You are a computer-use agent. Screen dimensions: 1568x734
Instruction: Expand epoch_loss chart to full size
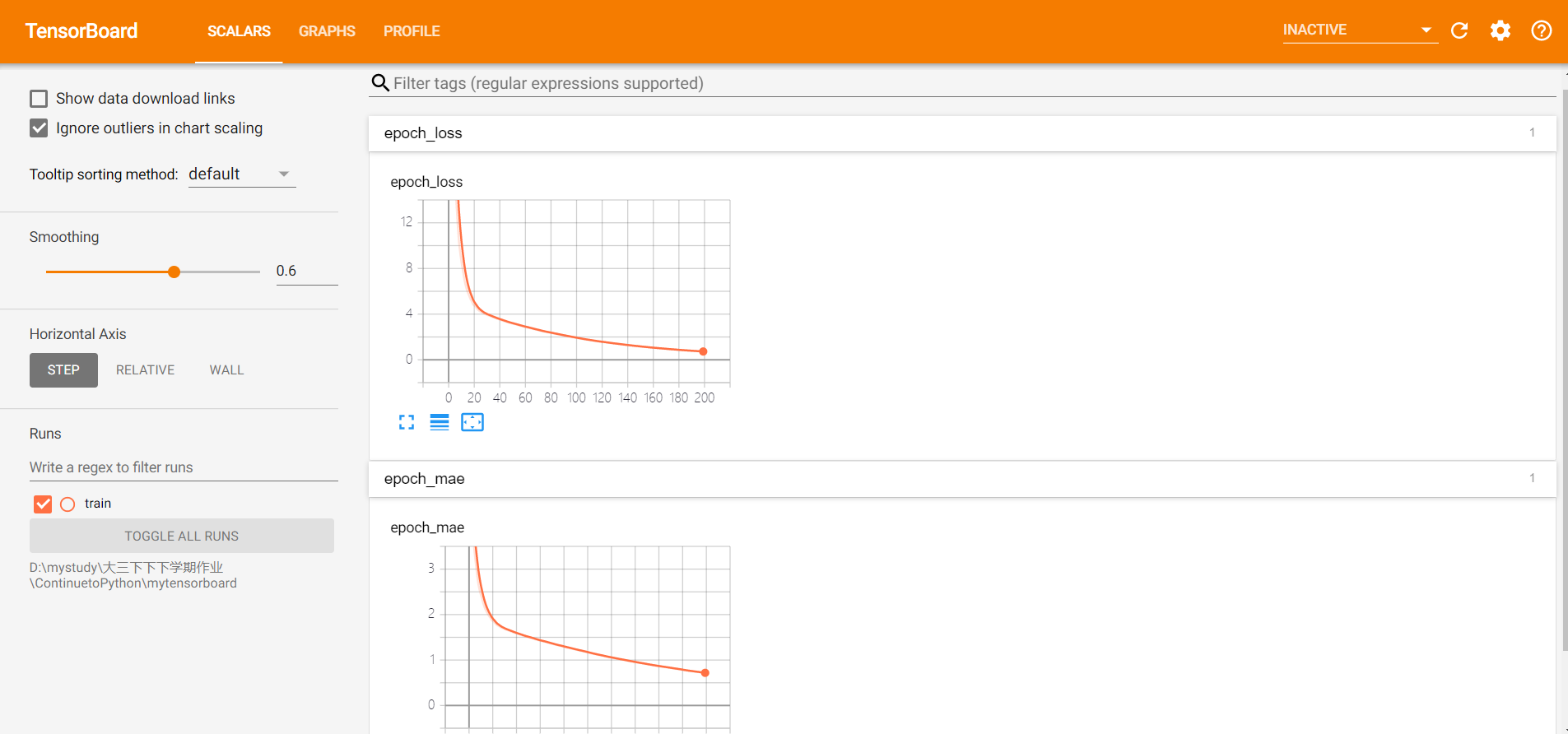pos(407,422)
